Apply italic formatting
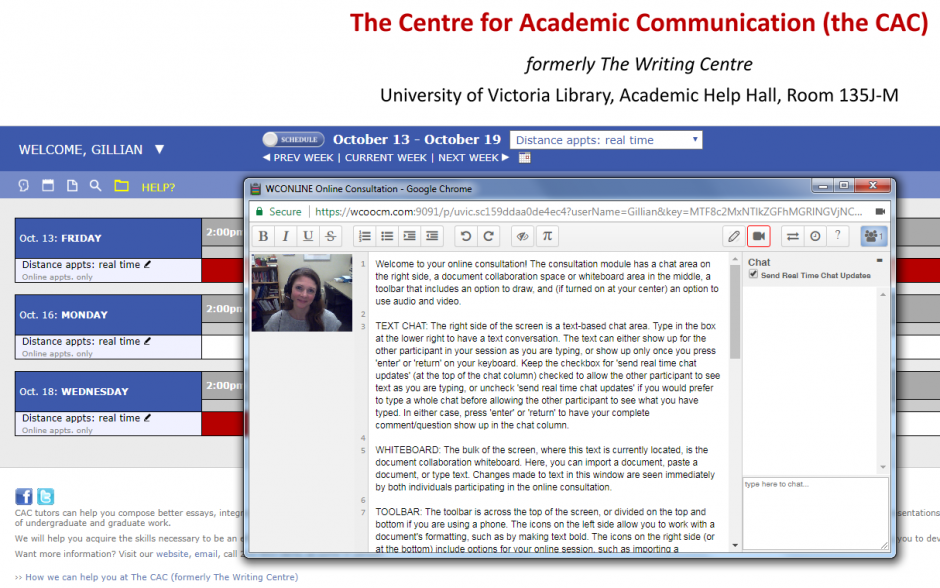The height and width of the screenshot is (588, 940). pos(285,236)
